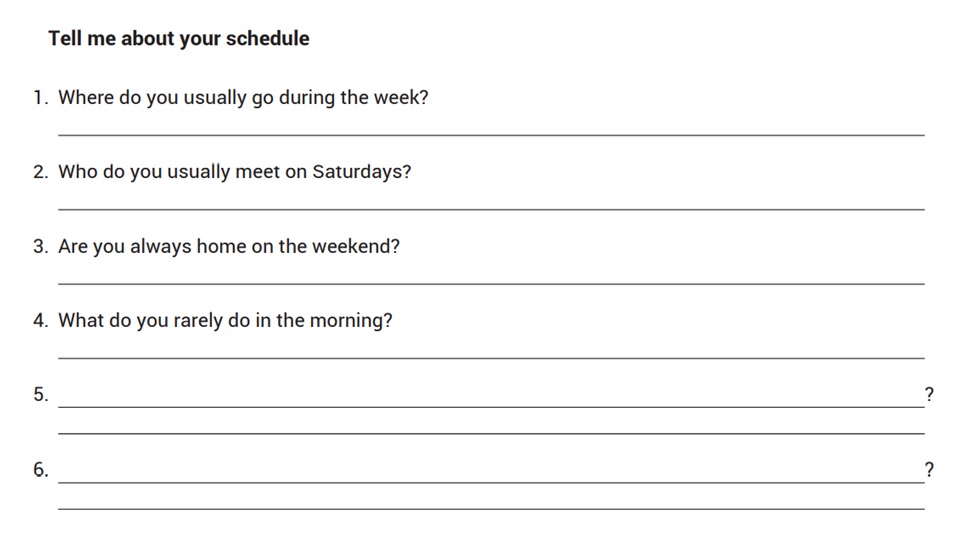
Task: Click the answer line under question 1
Action: (x=491, y=134)
